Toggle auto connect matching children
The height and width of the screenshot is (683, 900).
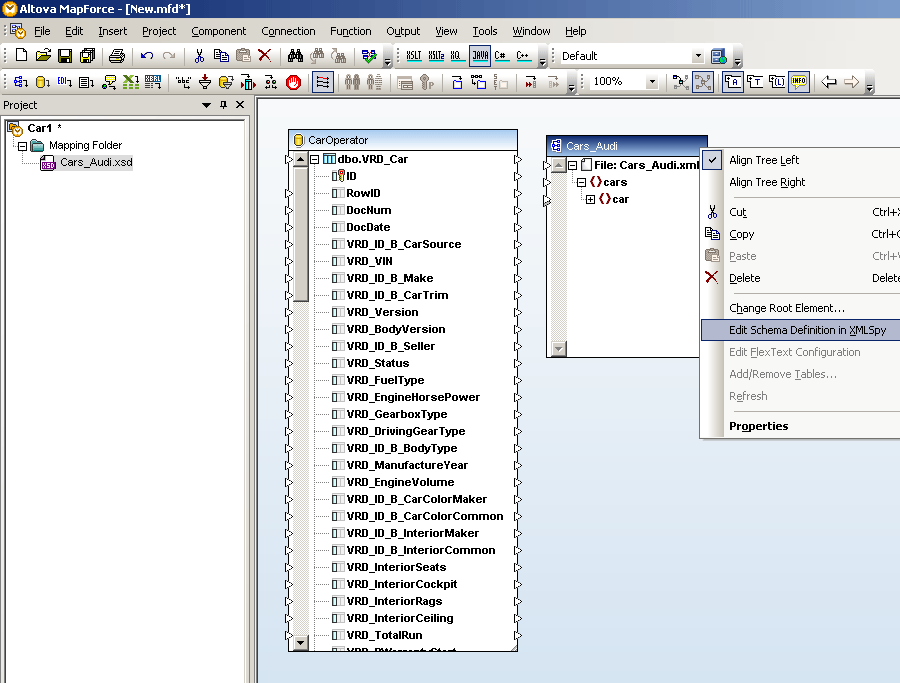(323, 82)
